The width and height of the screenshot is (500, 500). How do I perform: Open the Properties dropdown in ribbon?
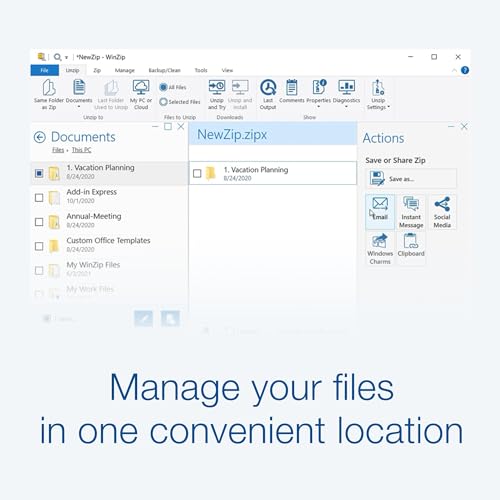click(318, 107)
